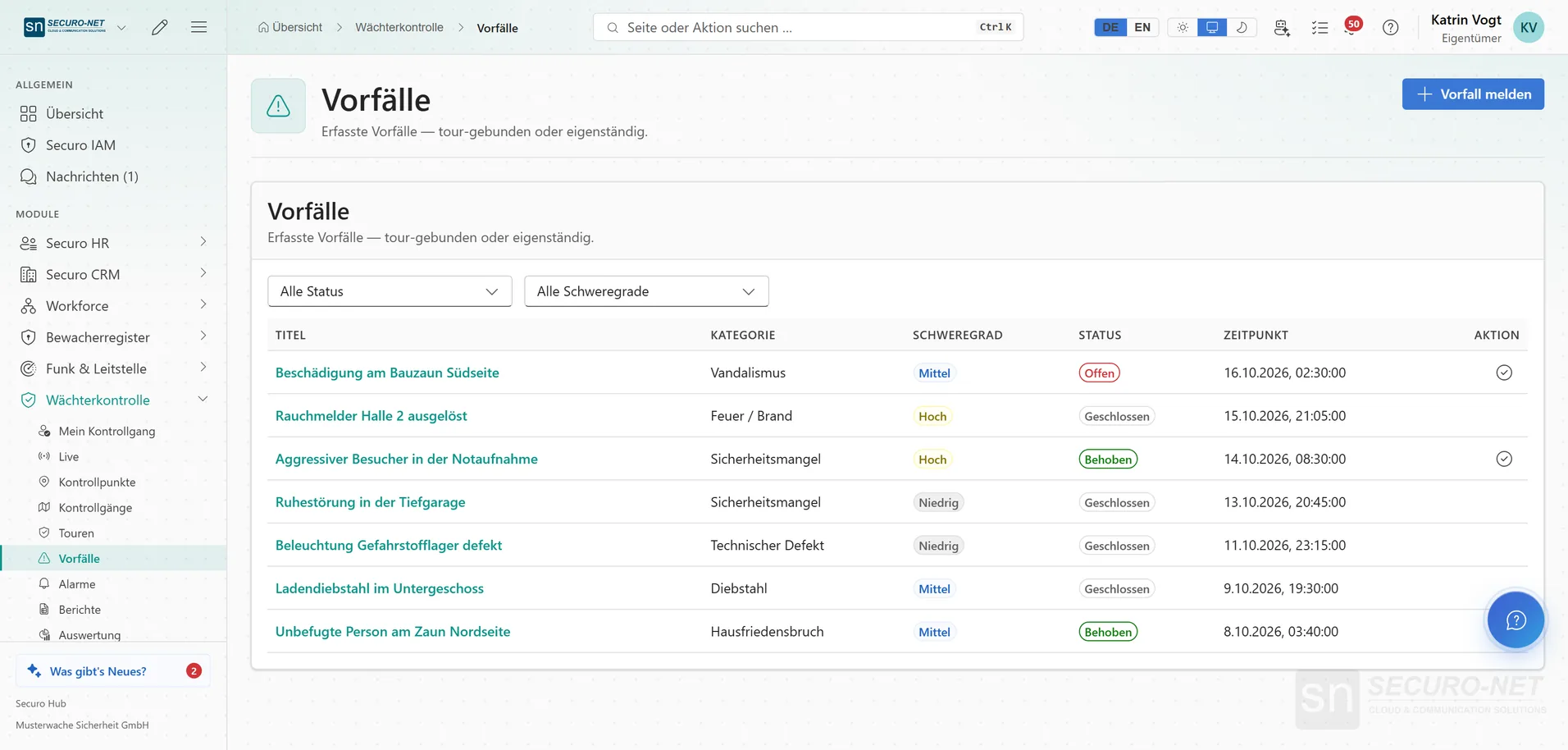Click Was gibt's Neues? button
Viewport: 1568px width, 750px height.
pyautogui.click(x=113, y=670)
